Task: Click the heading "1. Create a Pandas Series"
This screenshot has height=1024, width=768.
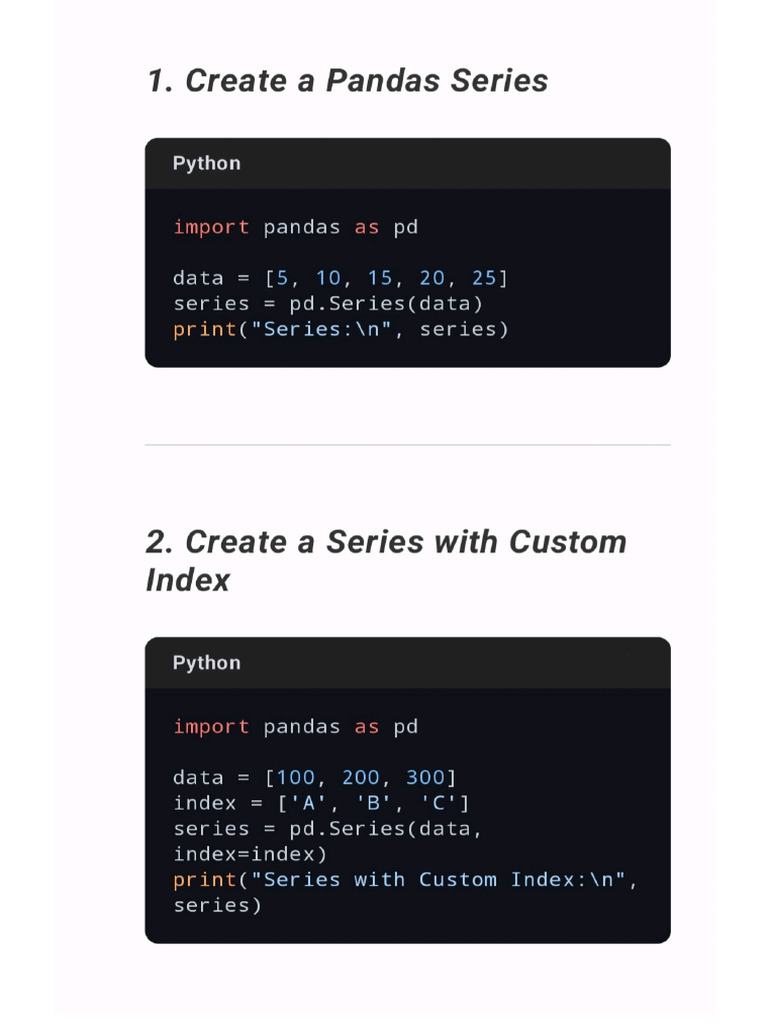Action: point(347,81)
